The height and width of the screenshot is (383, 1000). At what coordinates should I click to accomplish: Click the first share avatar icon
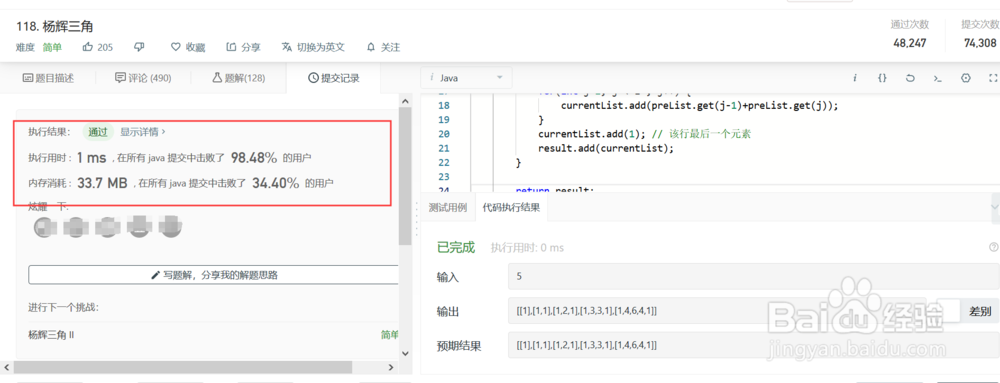click(45, 226)
